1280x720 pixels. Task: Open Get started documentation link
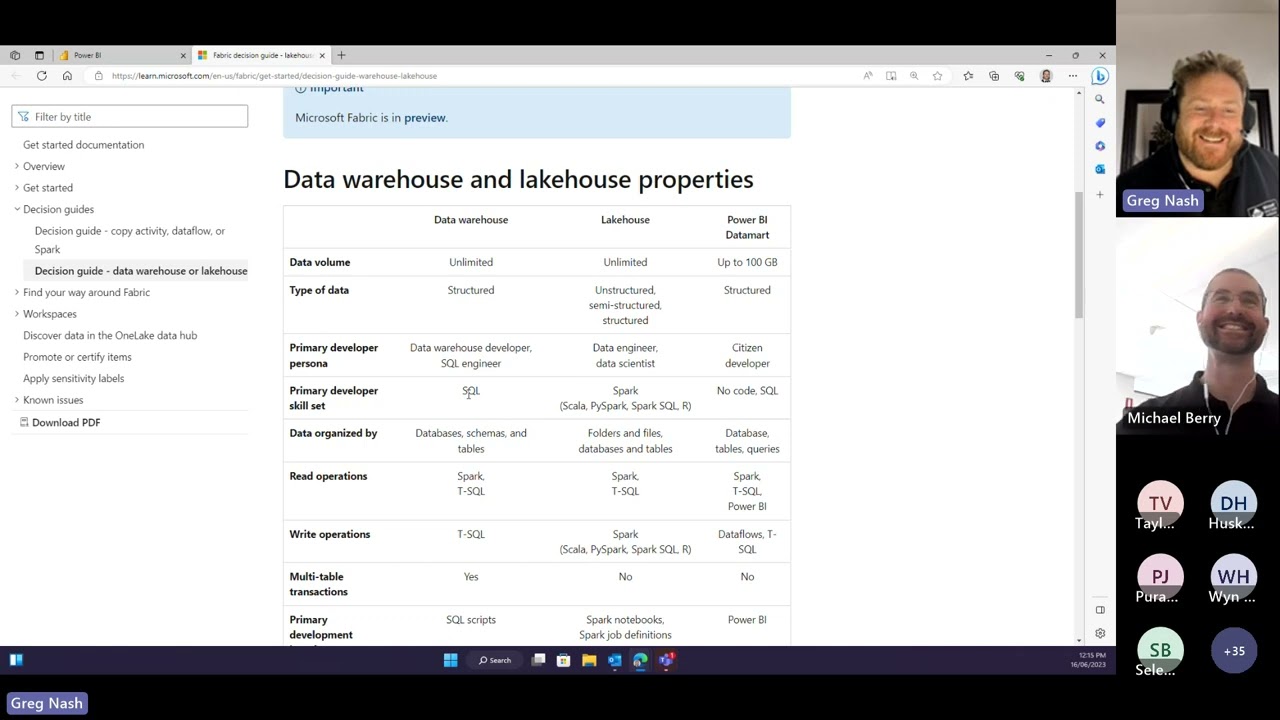[84, 145]
